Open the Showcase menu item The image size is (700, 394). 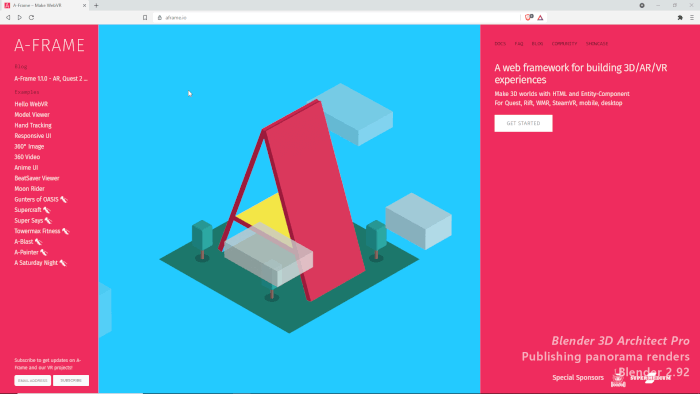[597, 44]
